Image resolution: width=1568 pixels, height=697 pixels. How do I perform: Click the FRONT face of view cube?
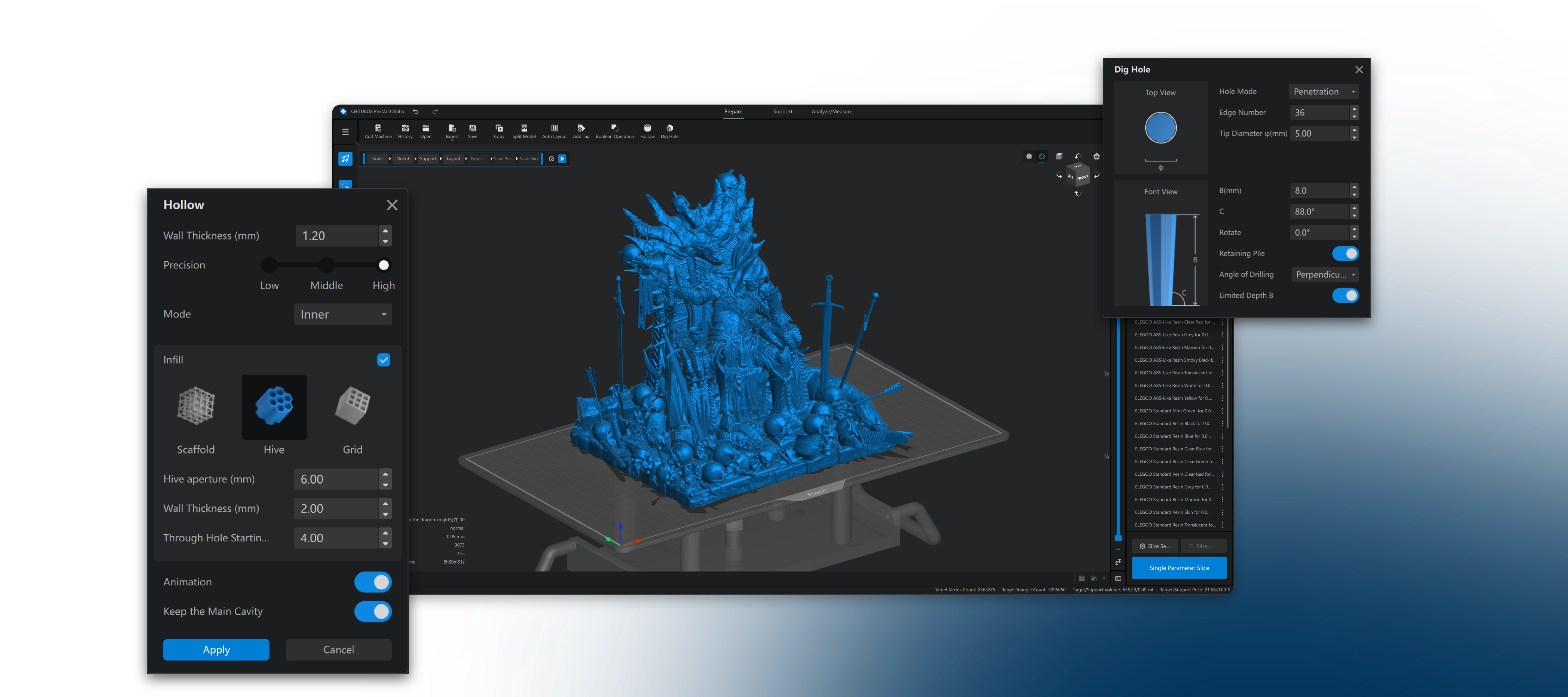click(x=1082, y=177)
